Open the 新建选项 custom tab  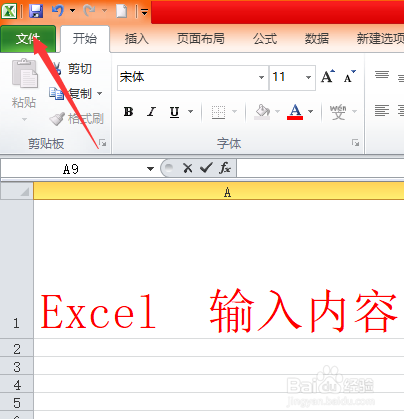(x=380, y=39)
